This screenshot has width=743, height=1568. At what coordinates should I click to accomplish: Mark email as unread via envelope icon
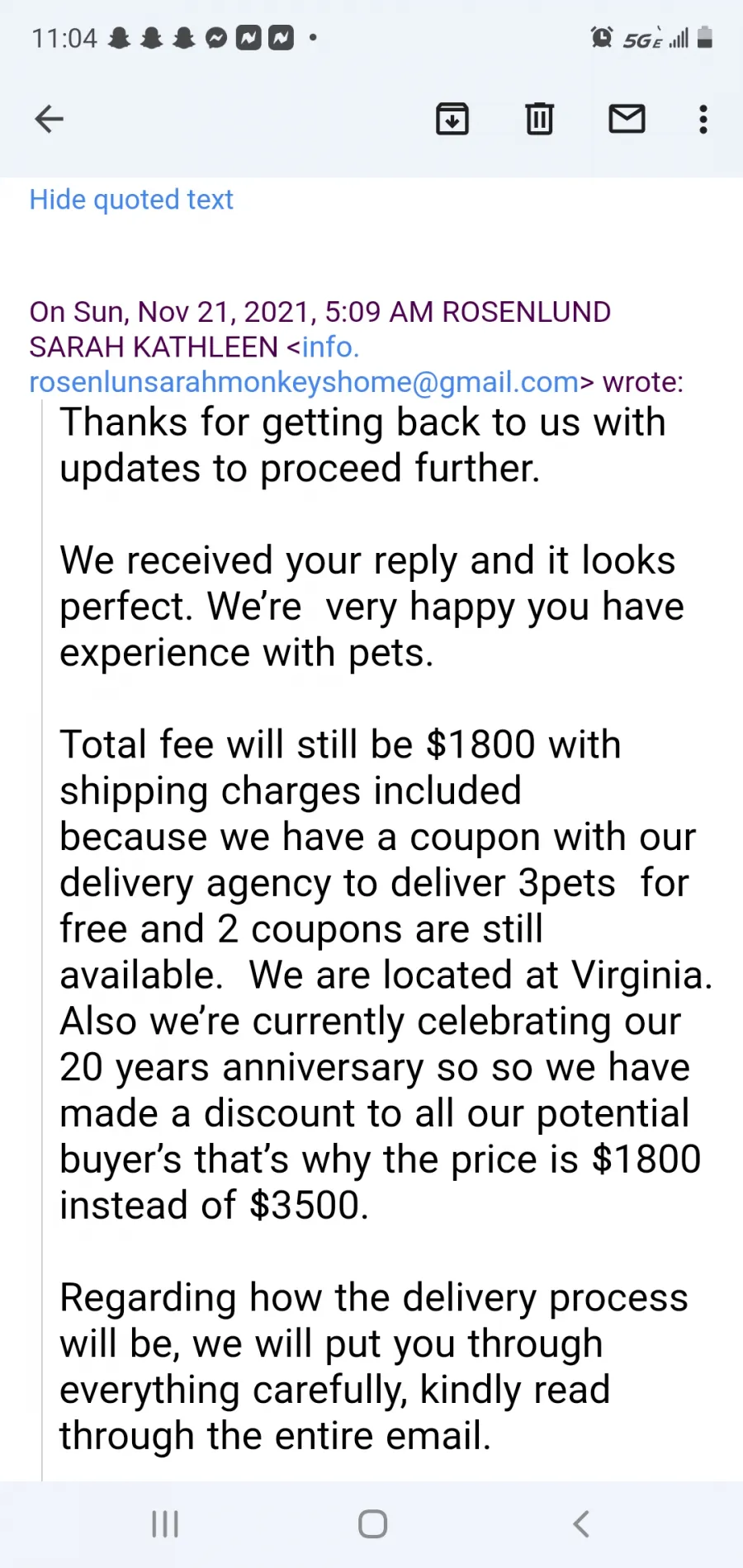coord(627,120)
